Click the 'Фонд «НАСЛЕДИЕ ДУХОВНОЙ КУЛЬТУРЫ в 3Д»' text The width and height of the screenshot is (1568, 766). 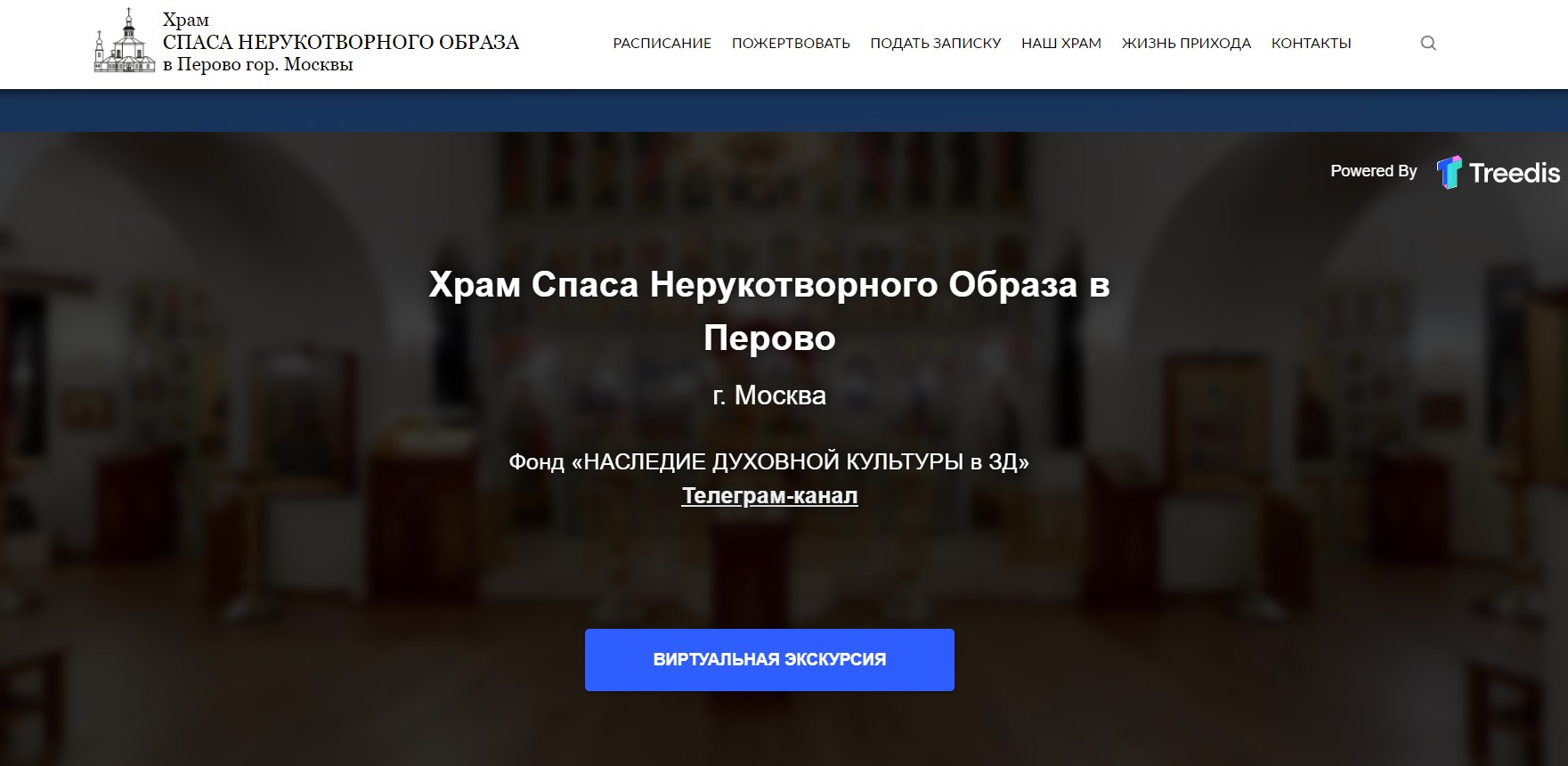(769, 461)
